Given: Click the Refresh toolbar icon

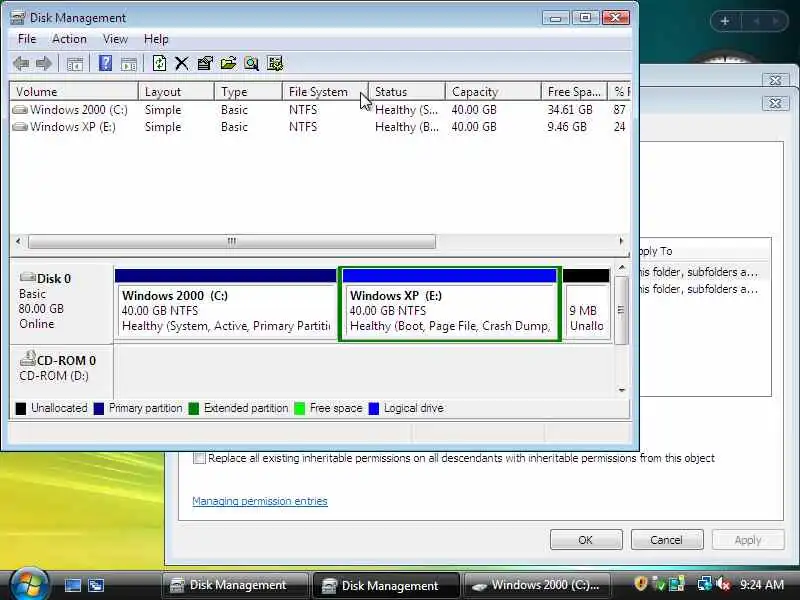Looking at the screenshot, I should point(159,63).
